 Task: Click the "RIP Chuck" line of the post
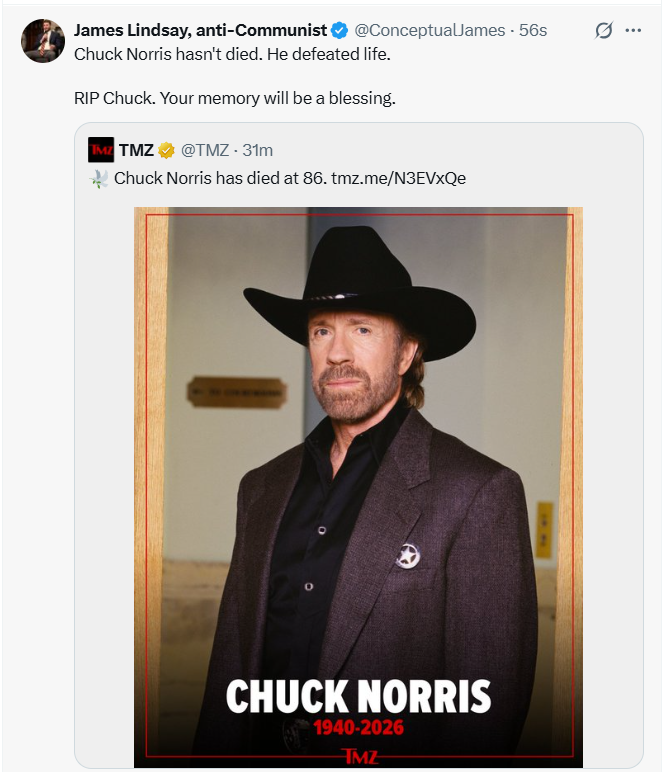pyautogui.click(x=235, y=98)
